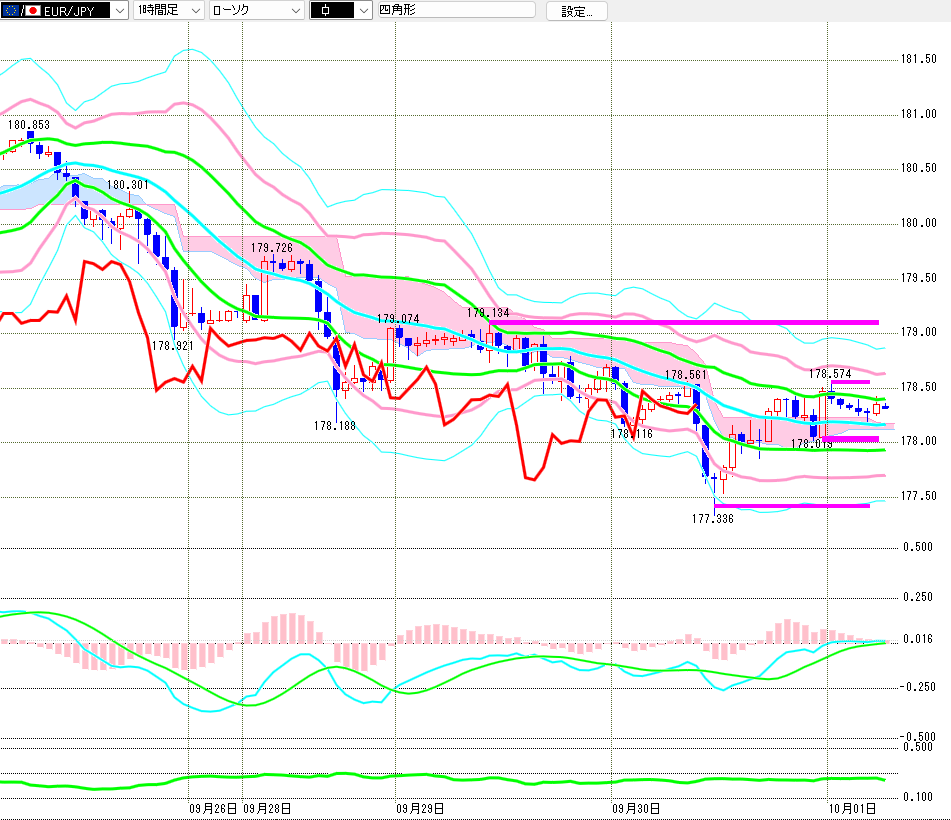This screenshot has height=820, width=951.
Task: Click the 181.50 price axis value
Action: [x=919, y=59]
